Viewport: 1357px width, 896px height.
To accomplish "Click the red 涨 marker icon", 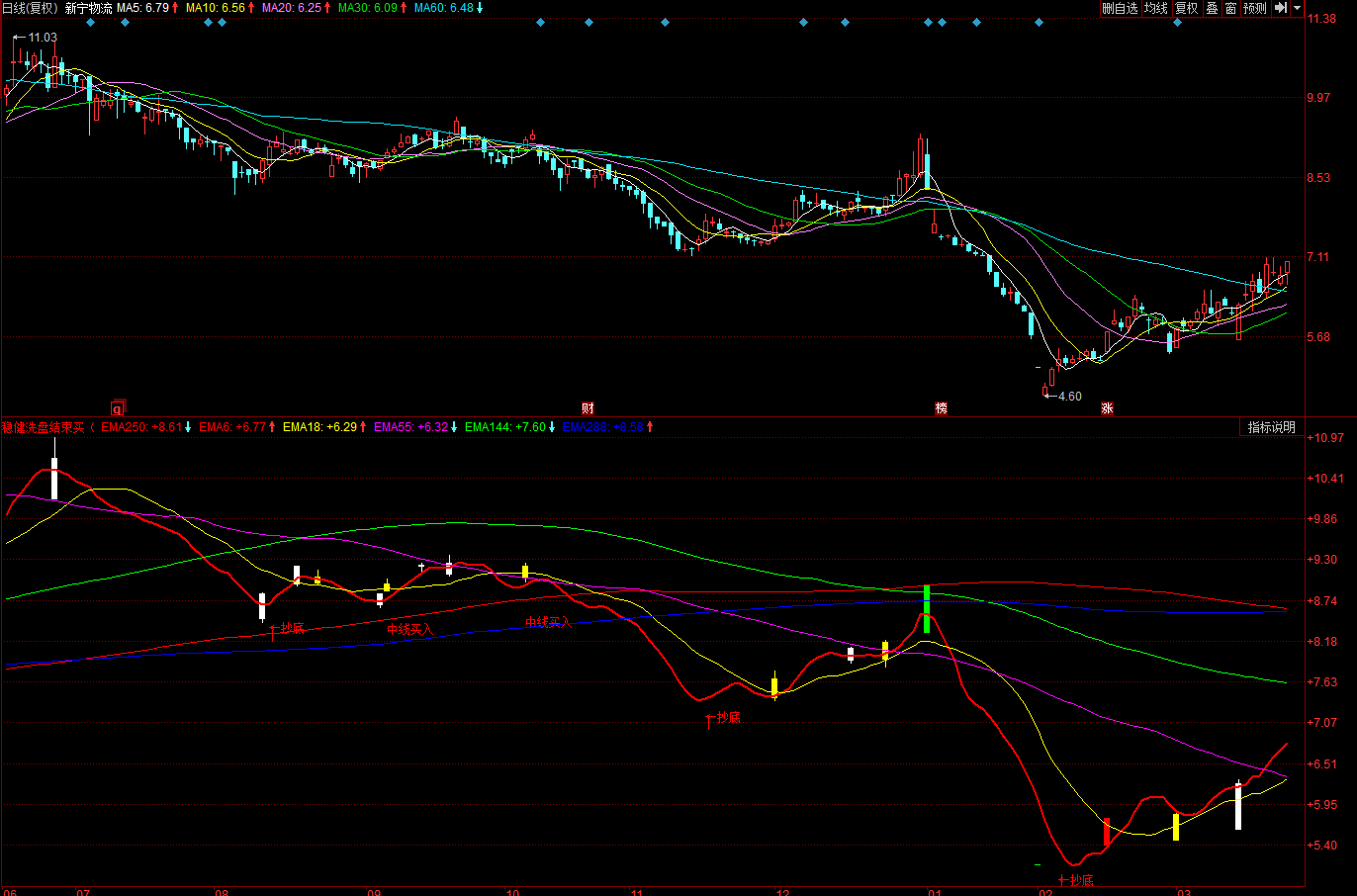I will (1107, 408).
